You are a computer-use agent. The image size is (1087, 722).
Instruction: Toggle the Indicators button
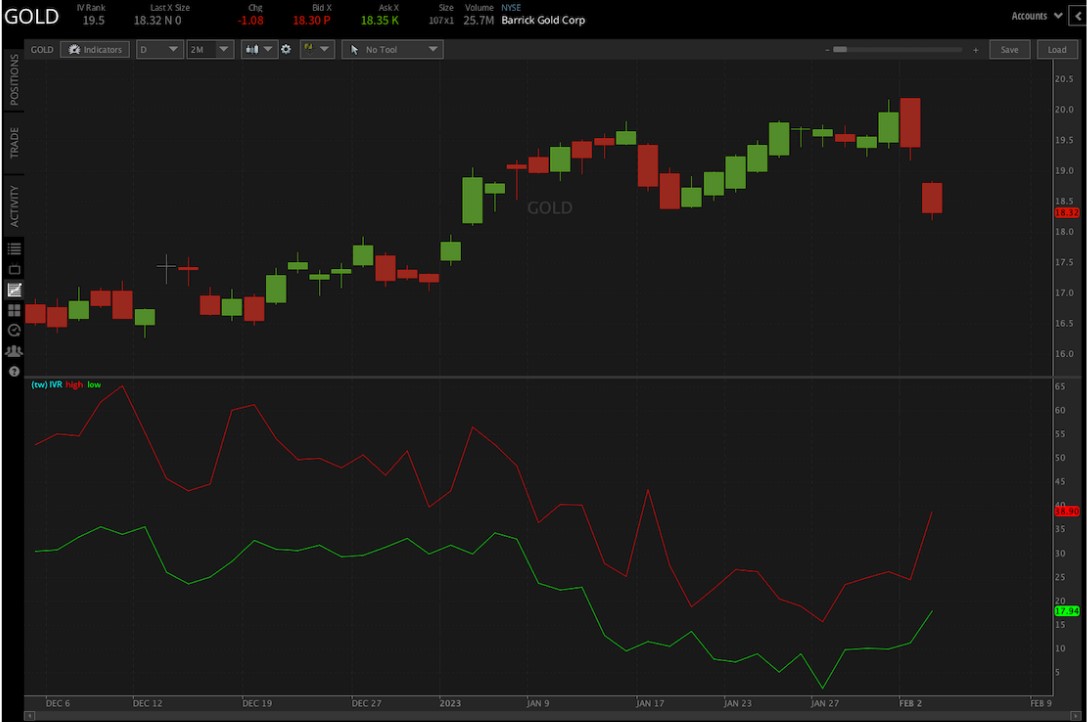click(x=95, y=49)
